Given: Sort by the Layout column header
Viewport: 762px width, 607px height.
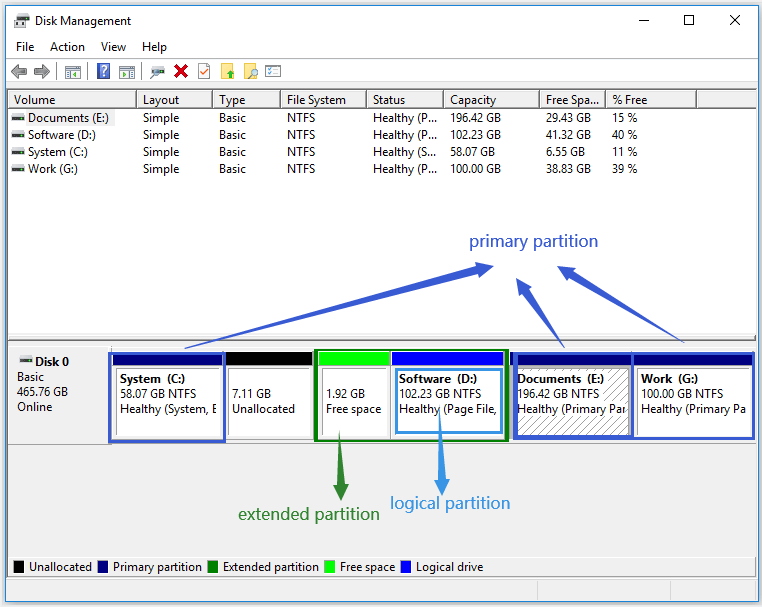Looking at the screenshot, I should [174, 100].
